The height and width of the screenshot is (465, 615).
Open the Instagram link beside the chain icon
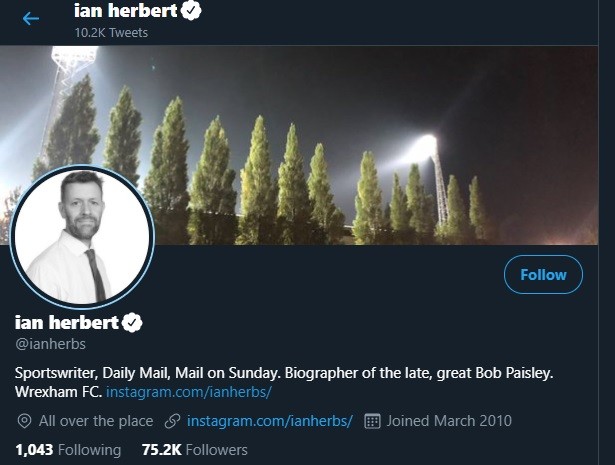(270, 421)
